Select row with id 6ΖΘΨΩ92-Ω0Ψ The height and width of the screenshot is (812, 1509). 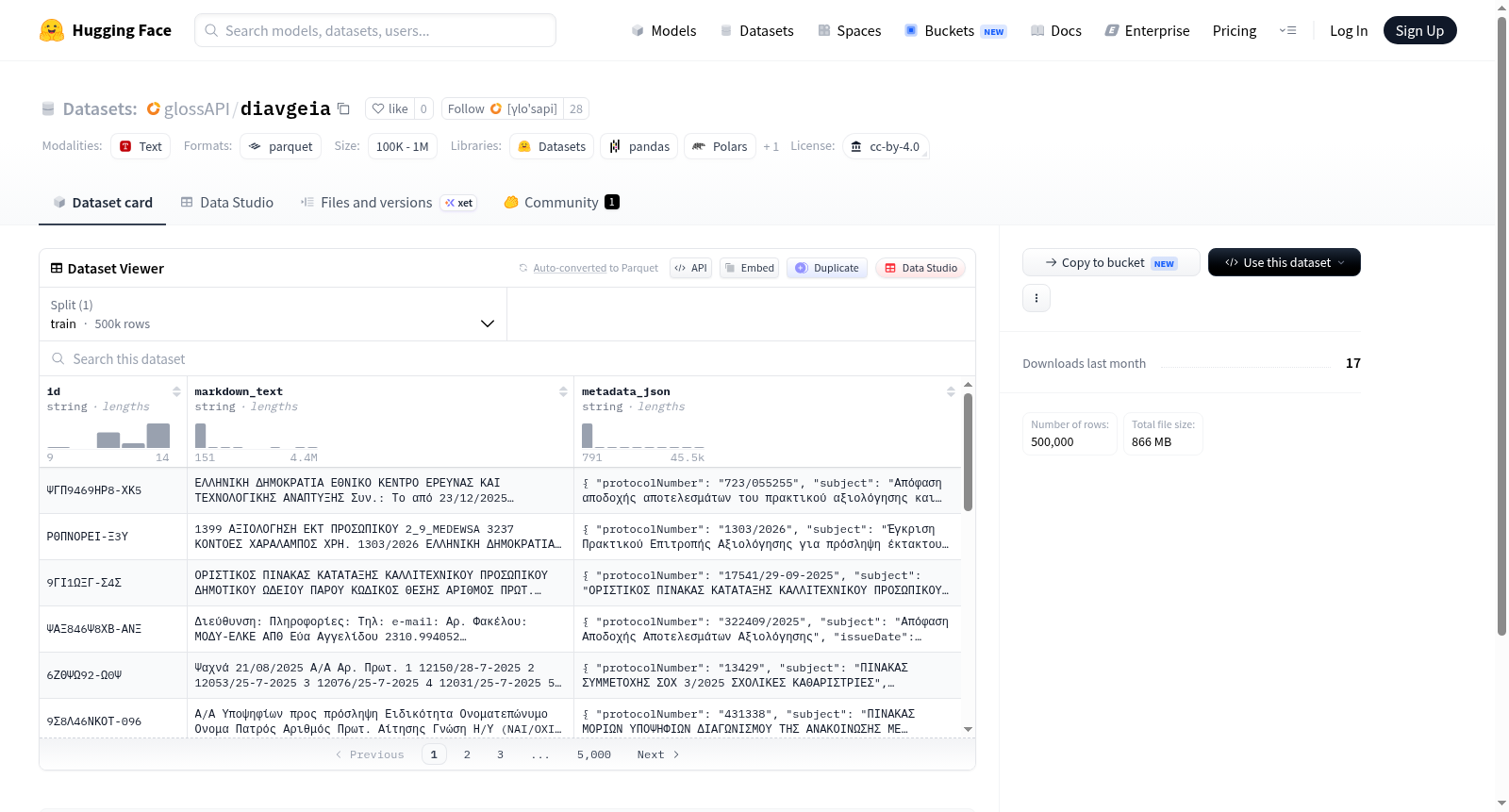coord(500,675)
